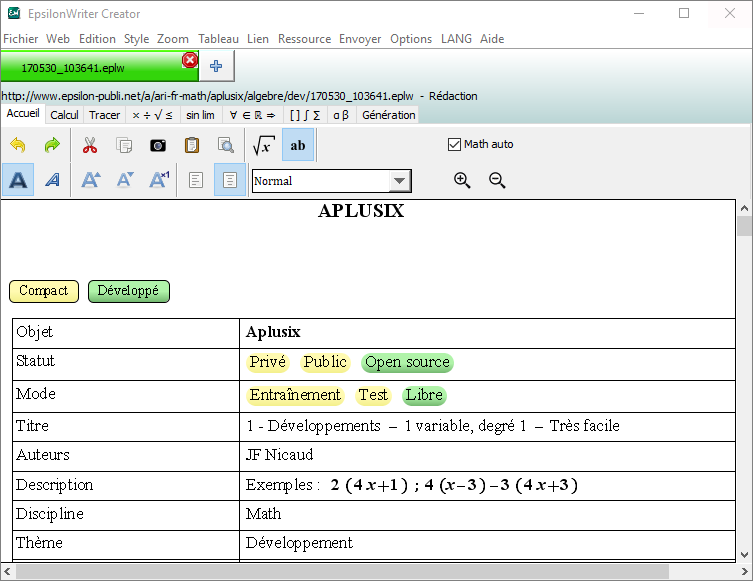Click the green redo arrow icon
753x581 pixels.
(52, 145)
